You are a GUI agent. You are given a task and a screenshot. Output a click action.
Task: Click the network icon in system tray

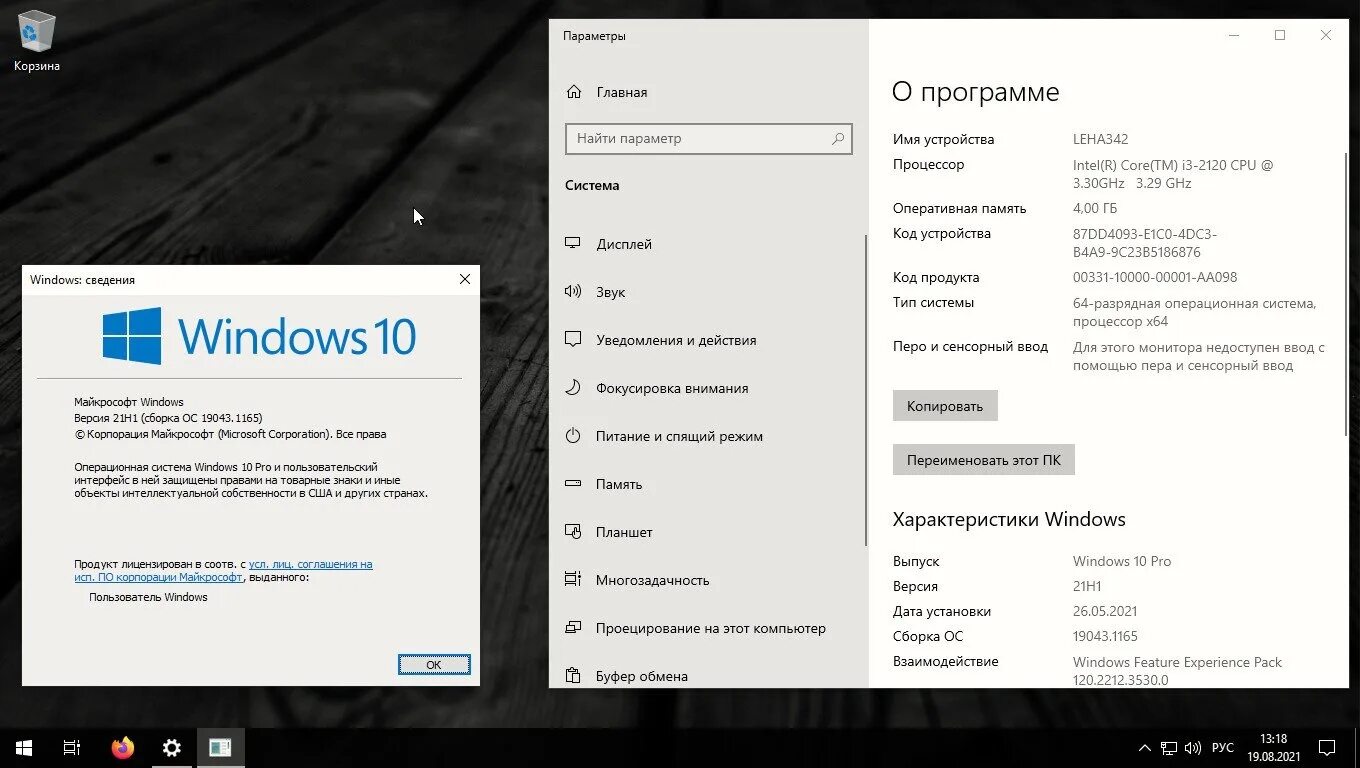point(1169,748)
